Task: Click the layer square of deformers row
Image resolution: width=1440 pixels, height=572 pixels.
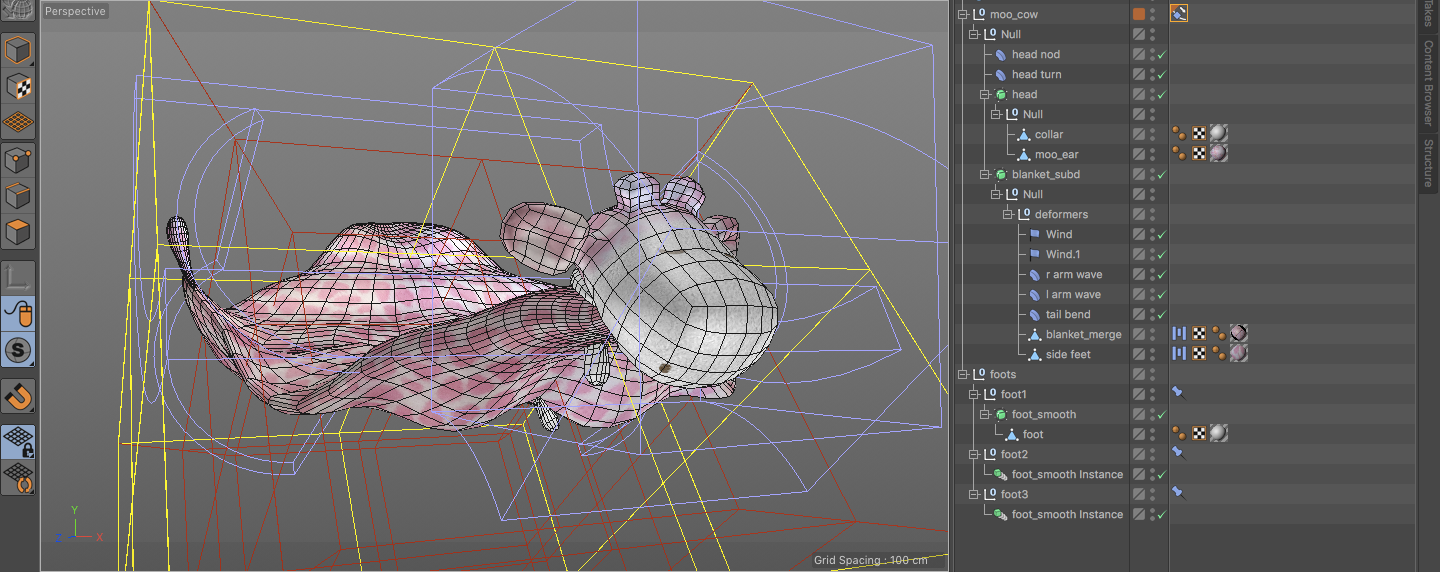Action: coord(1139,214)
